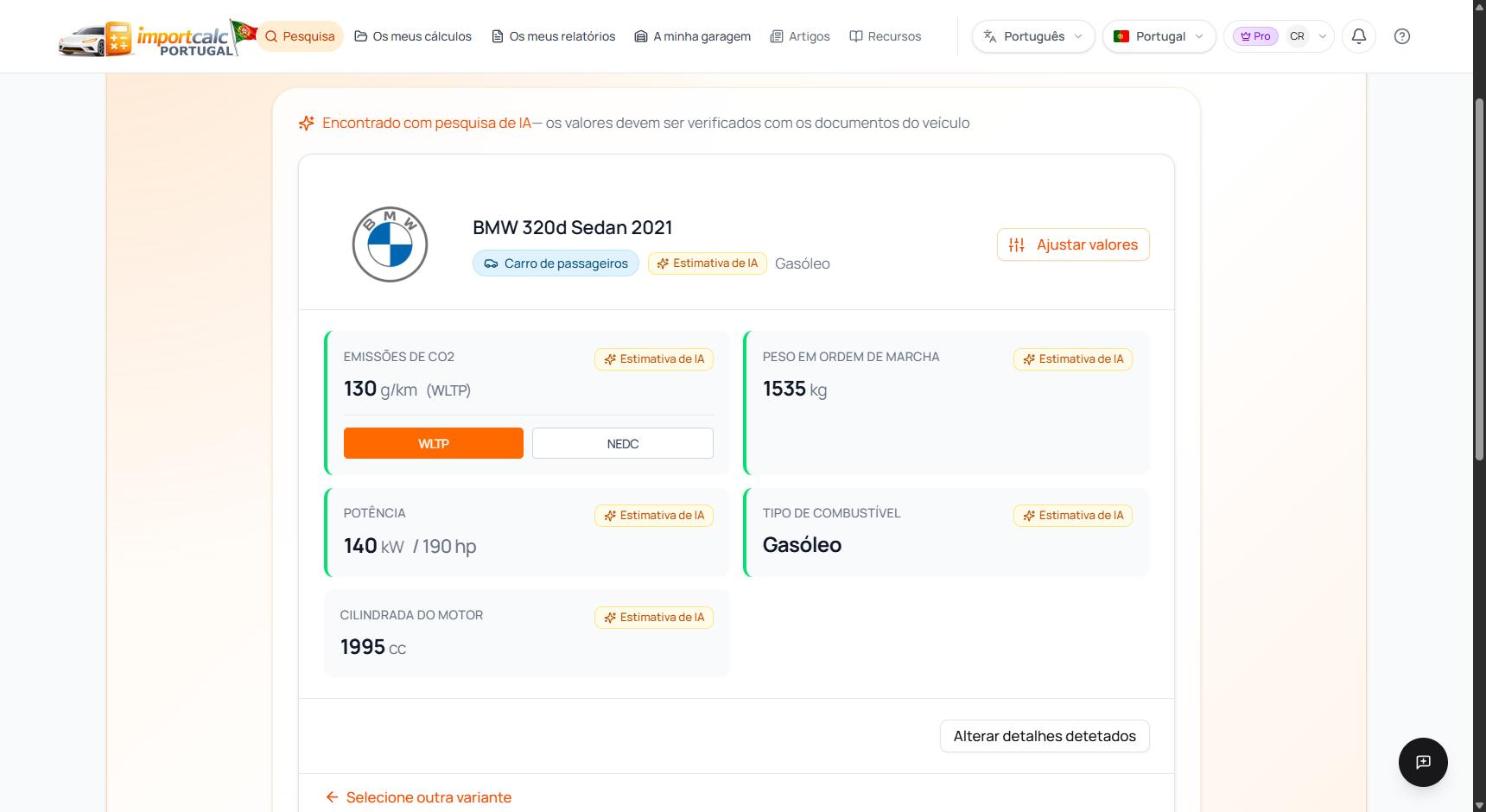Click Estimativa de IA badge on Potência

point(654,515)
